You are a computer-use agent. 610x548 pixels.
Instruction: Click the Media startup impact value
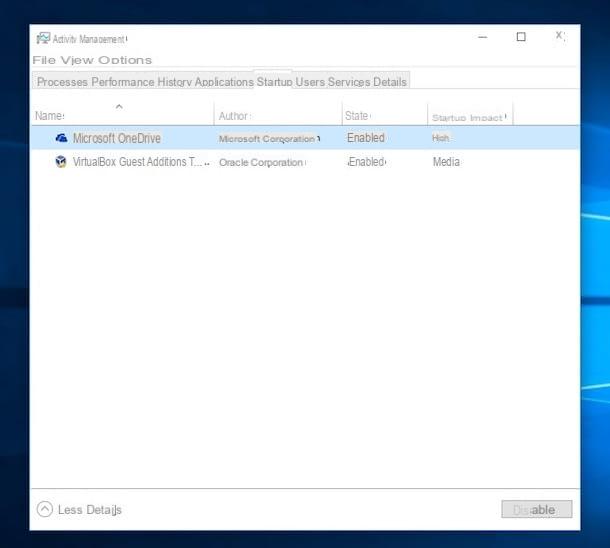coord(446,162)
